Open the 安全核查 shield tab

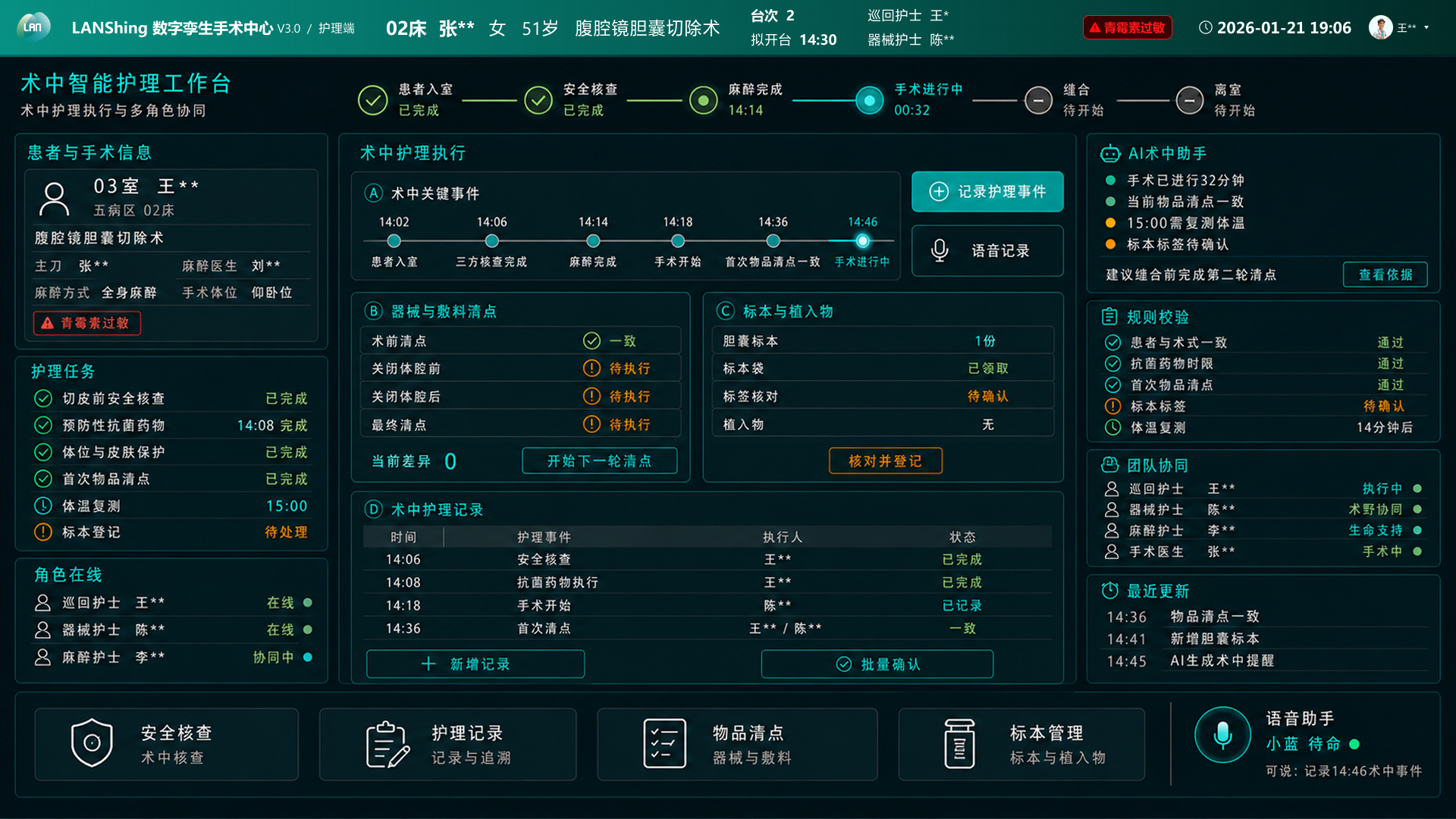click(166, 745)
